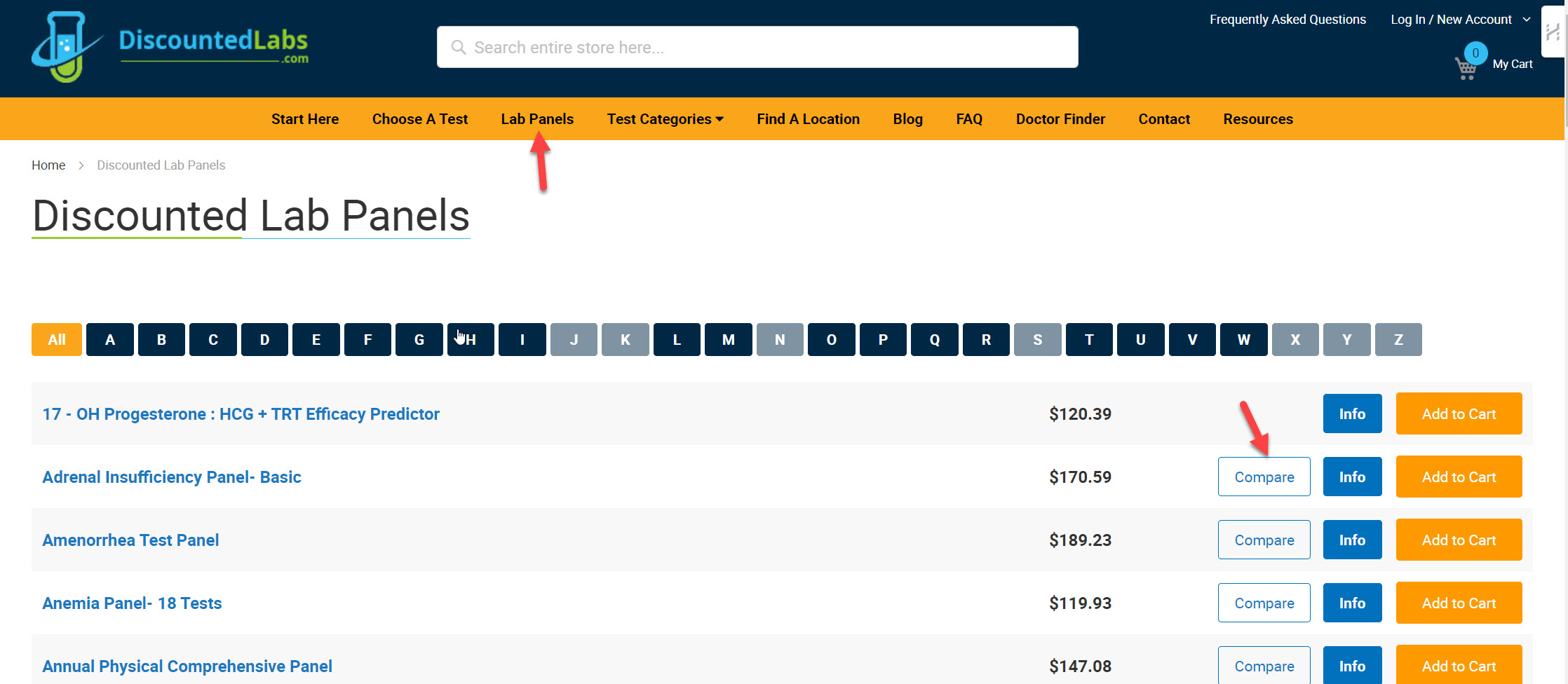
Task: Focus the store search field
Action: (757, 47)
